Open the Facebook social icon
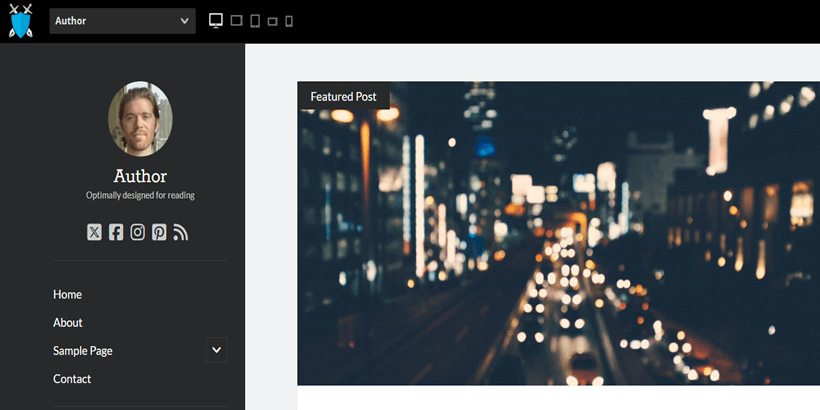Screen dimensions: 820x410 tap(116, 232)
